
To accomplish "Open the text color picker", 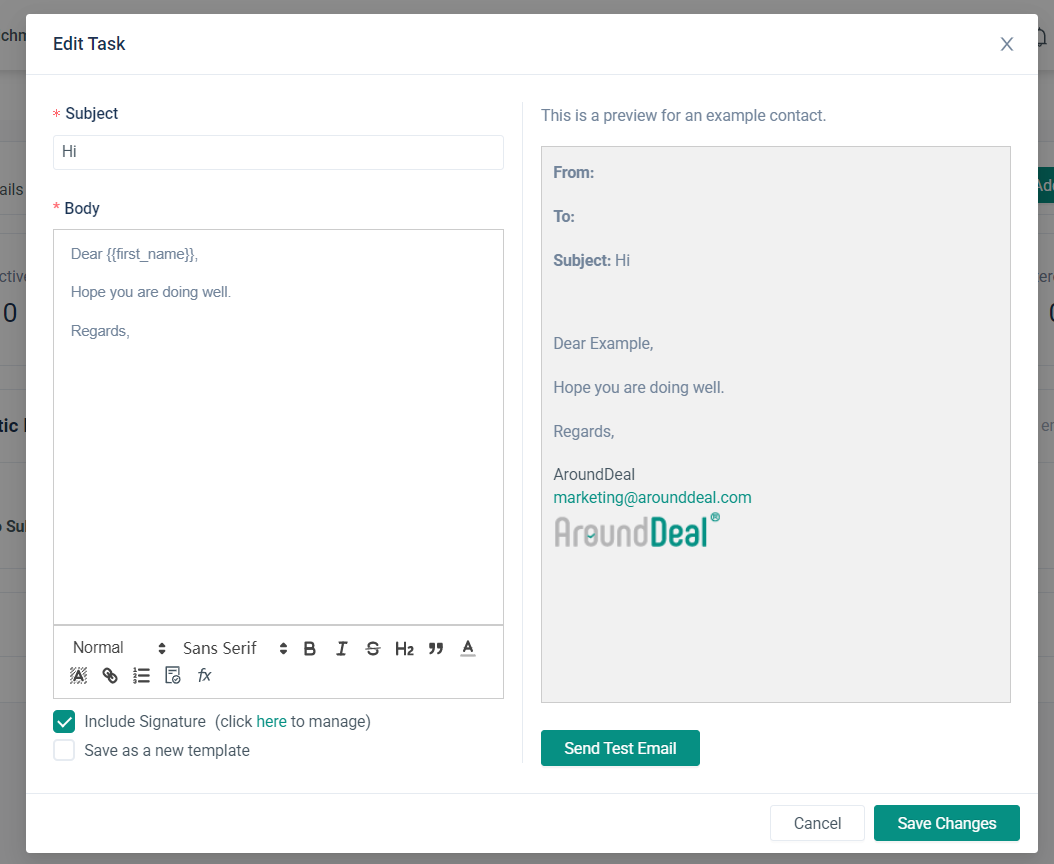I will [467, 649].
